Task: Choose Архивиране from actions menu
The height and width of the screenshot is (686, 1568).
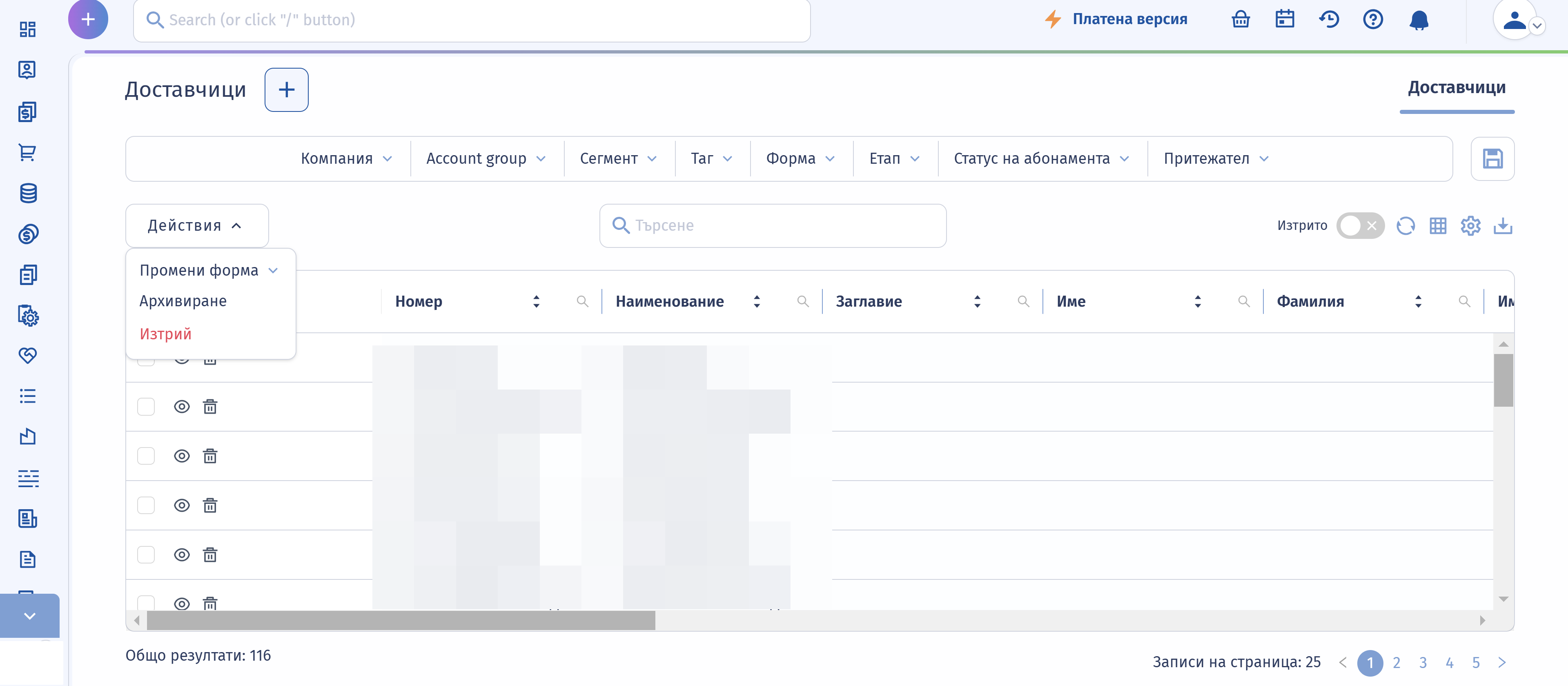Action: (183, 301)
